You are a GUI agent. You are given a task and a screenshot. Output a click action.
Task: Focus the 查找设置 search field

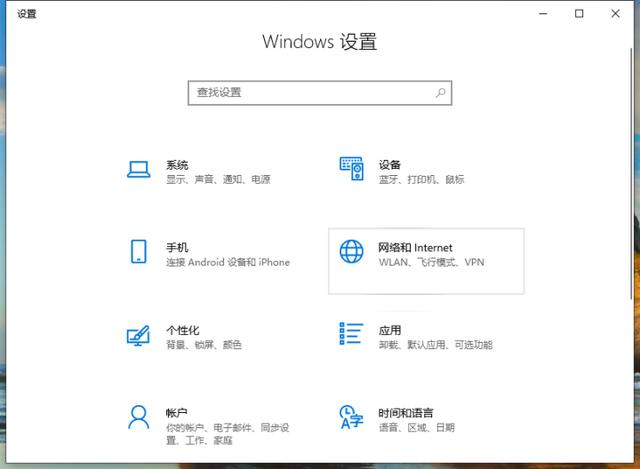pyautogui.click(x=310, y=92)
